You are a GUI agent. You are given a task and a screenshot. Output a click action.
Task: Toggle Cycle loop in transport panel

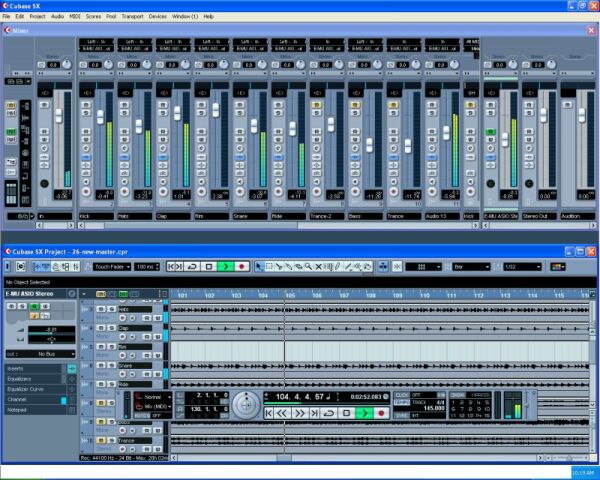coord(329,413)
